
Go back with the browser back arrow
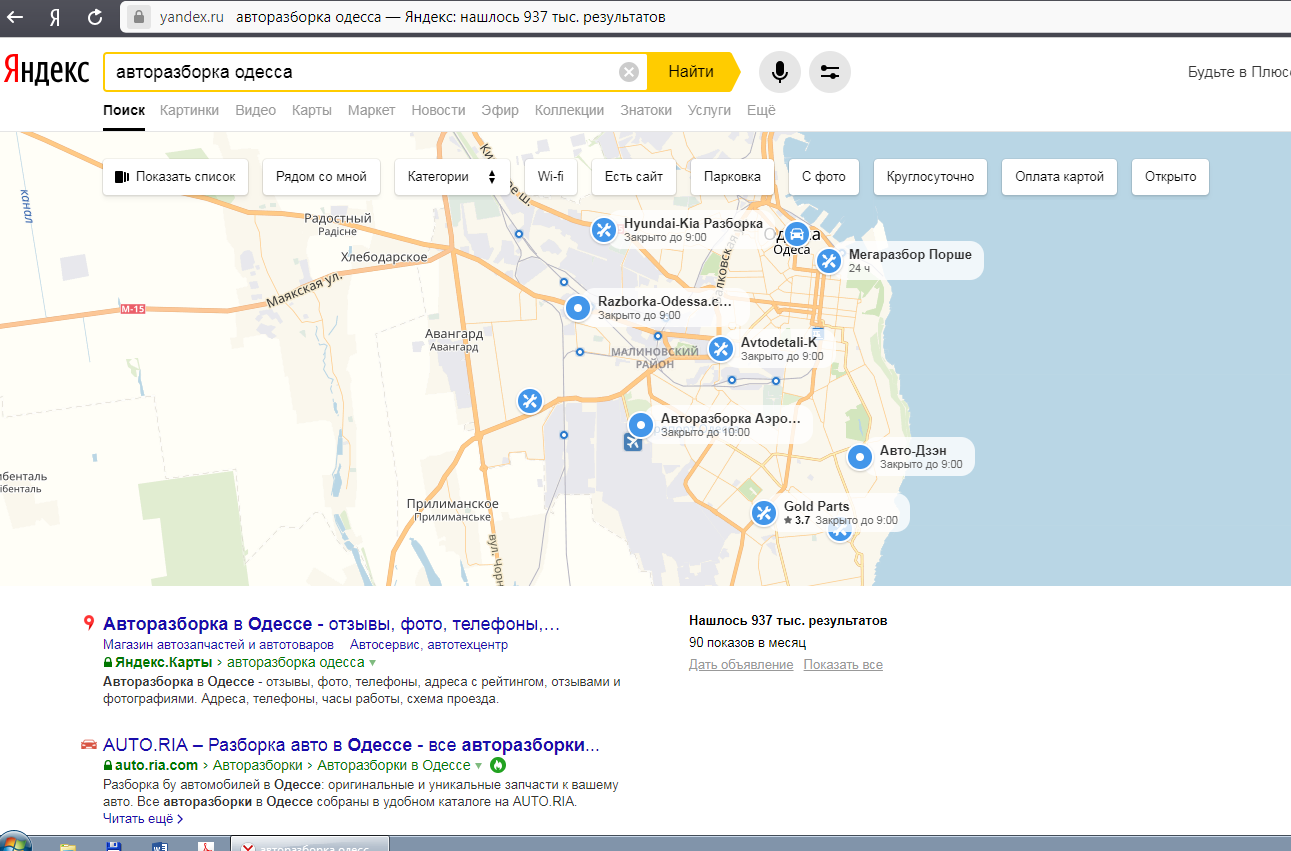tap(16, 17)
